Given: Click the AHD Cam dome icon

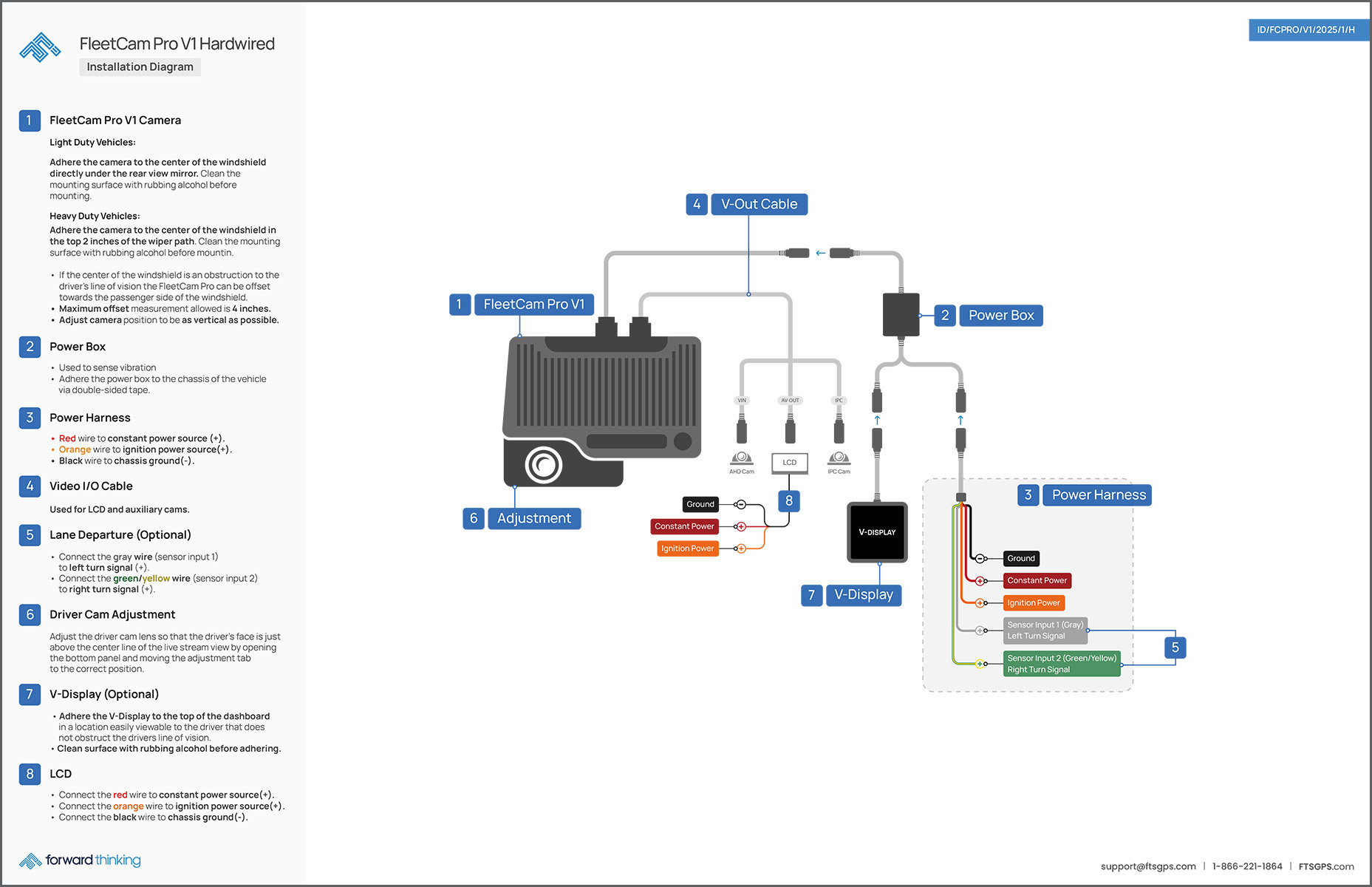Looking at the screenshot, I should point(741,458).
